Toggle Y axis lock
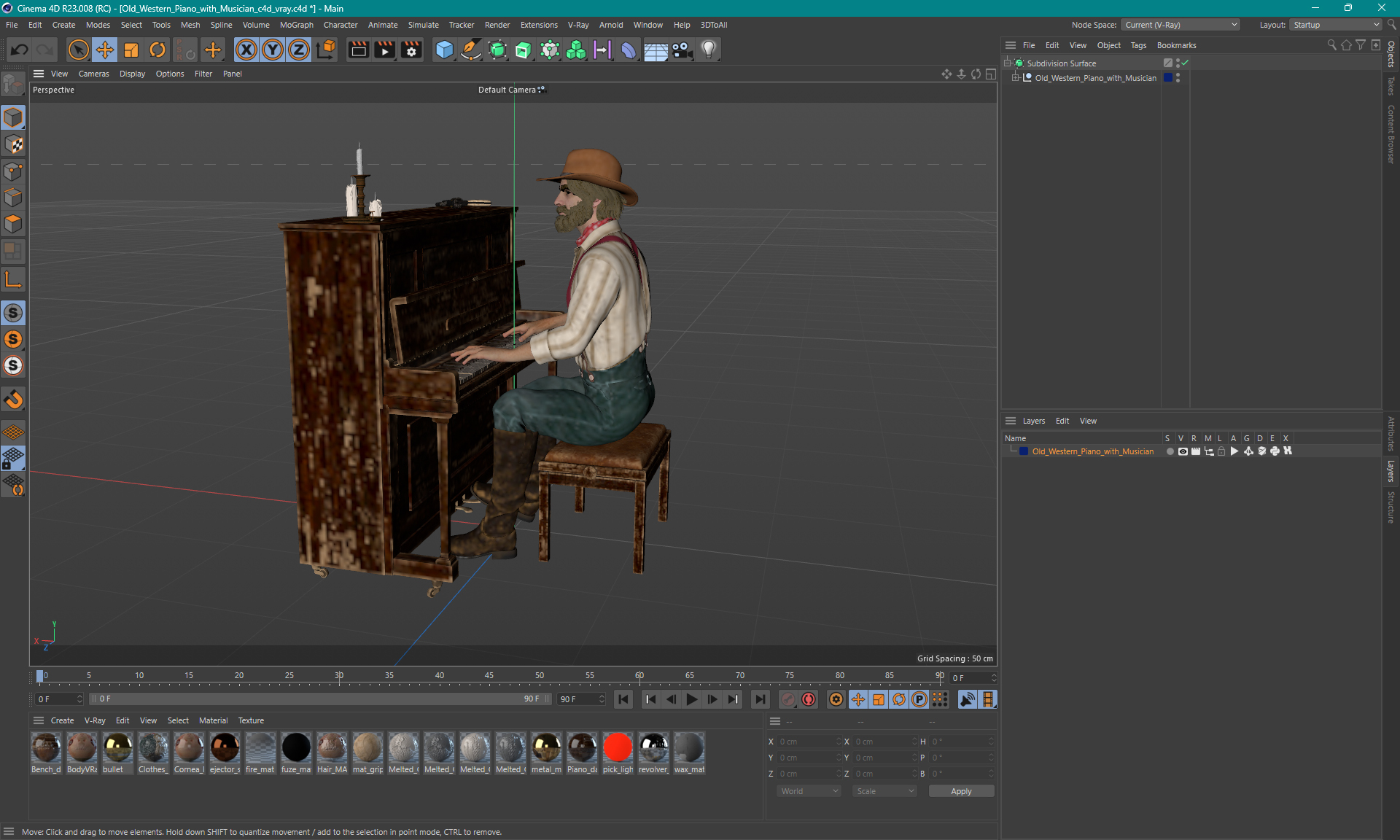1400x840 pixels. [273, 50]
